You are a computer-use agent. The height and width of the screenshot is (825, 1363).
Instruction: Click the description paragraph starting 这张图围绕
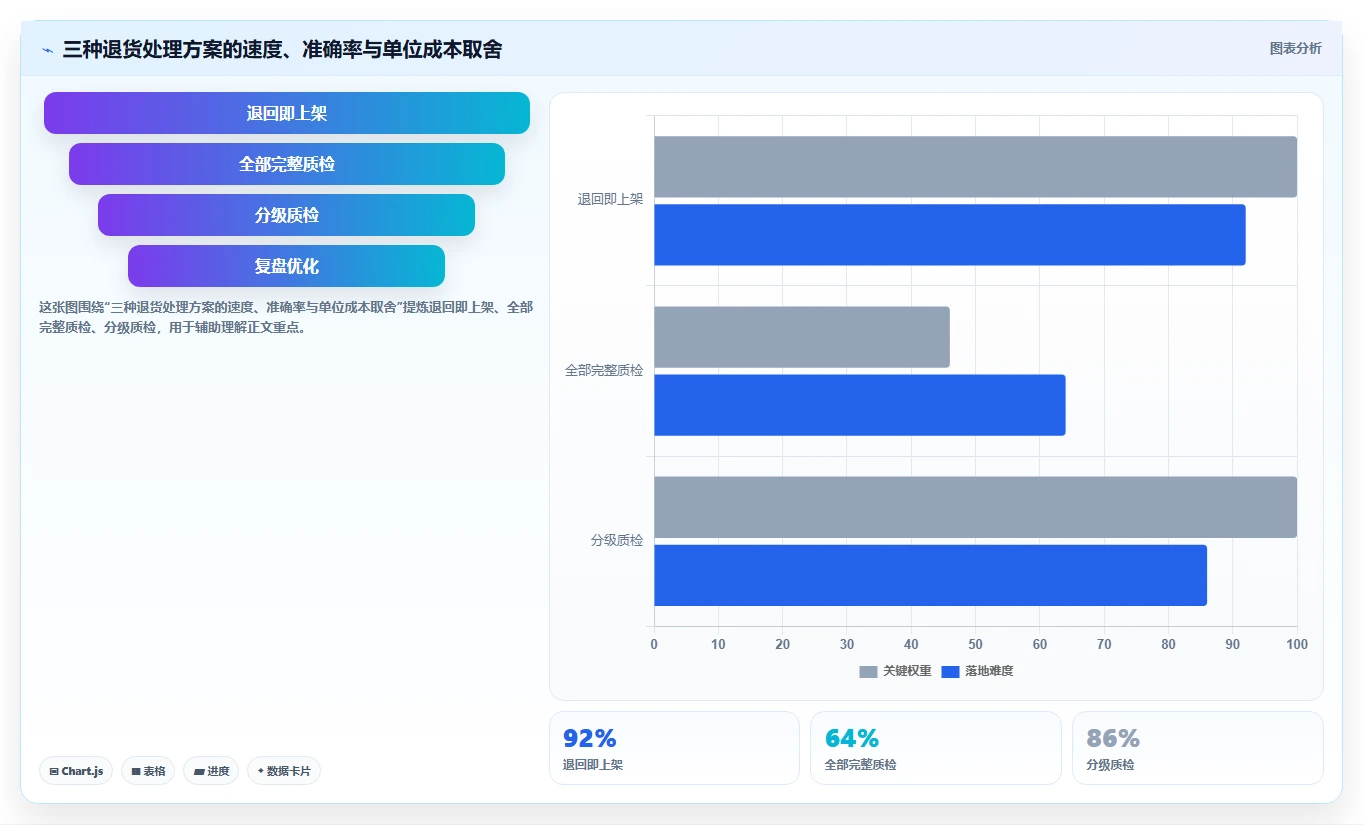point(286,317)
